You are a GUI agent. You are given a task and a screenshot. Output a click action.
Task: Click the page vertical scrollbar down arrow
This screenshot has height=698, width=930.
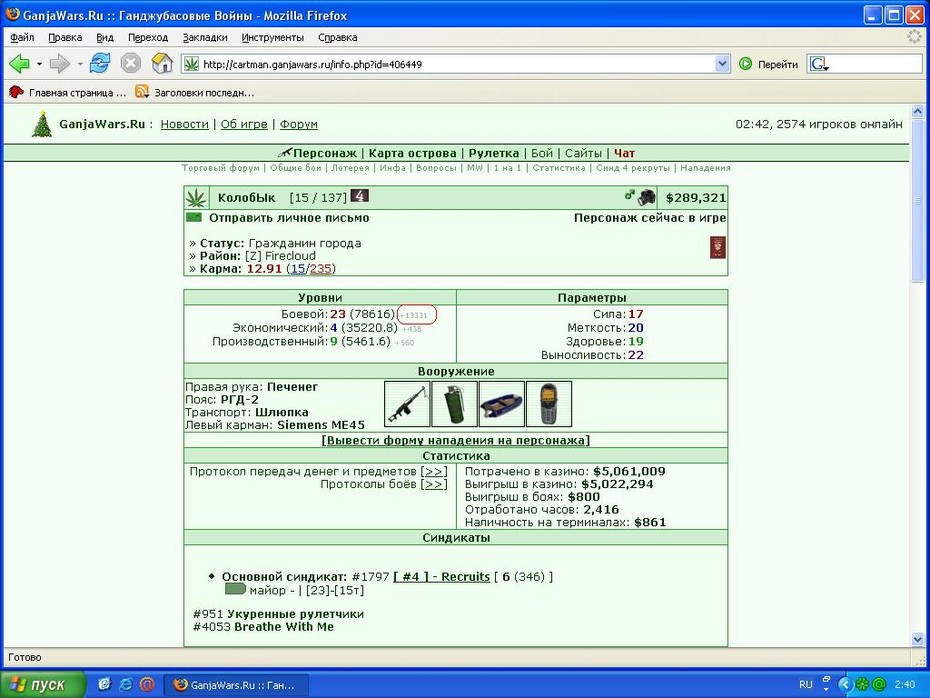pyautogui.click(x=917, y=639)
